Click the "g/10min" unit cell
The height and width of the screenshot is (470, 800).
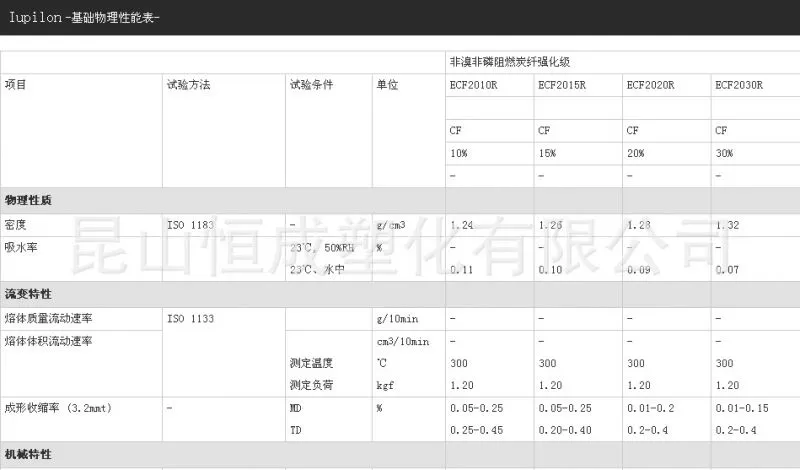click(397, 319)
